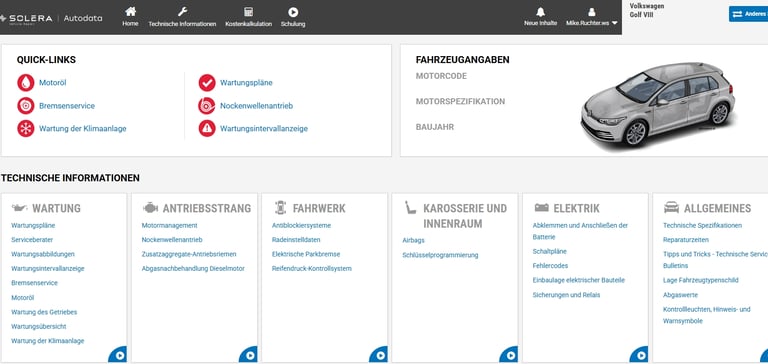Open the Wartungsintervallanzeige quick link
Viewport: 768px width, 364px height.
(x=264, y=128)
